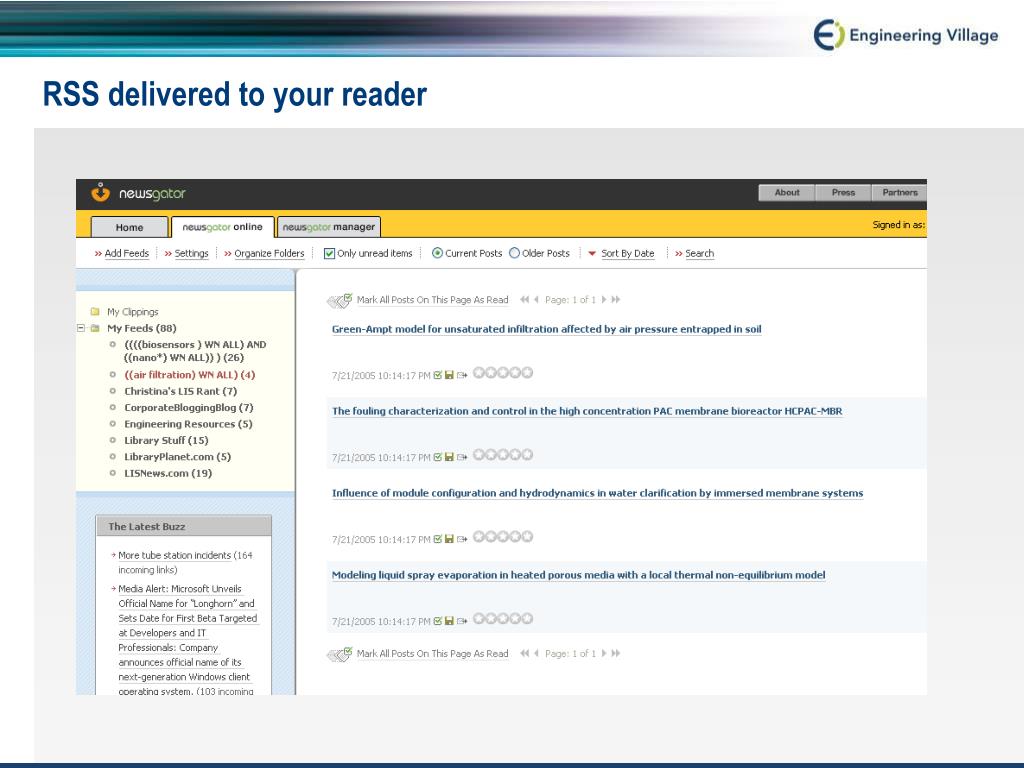
Task: Open the Add Feeds link
Action: point(127,253)
